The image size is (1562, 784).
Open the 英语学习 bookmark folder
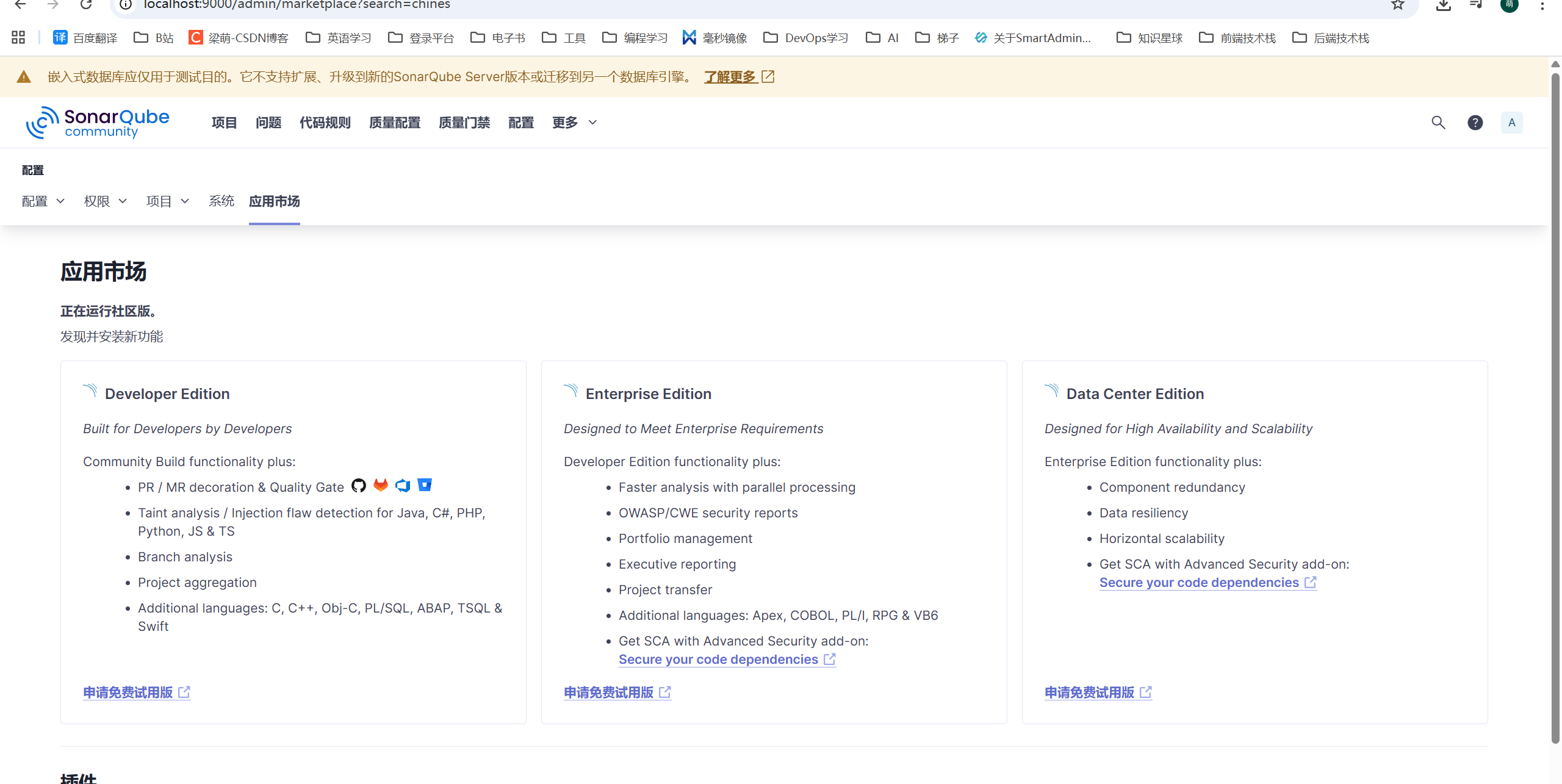coord(339,38)
